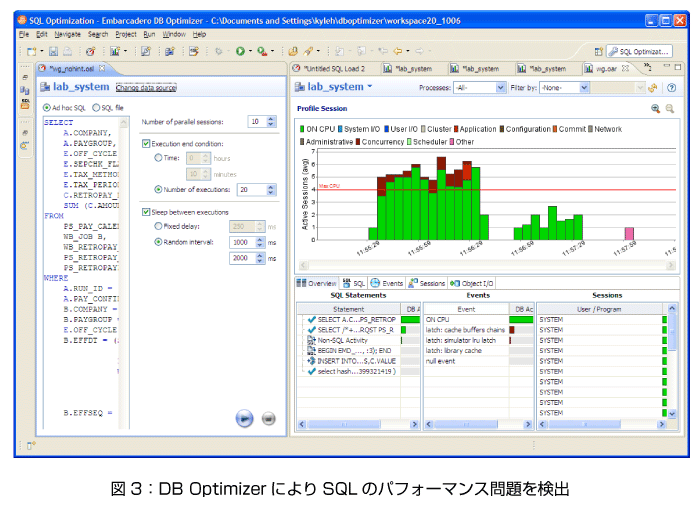Expand lab_system data source dropdown arrow
Image resolution: width=700 pixels, height=507 pixels.
tap(370, 87)
